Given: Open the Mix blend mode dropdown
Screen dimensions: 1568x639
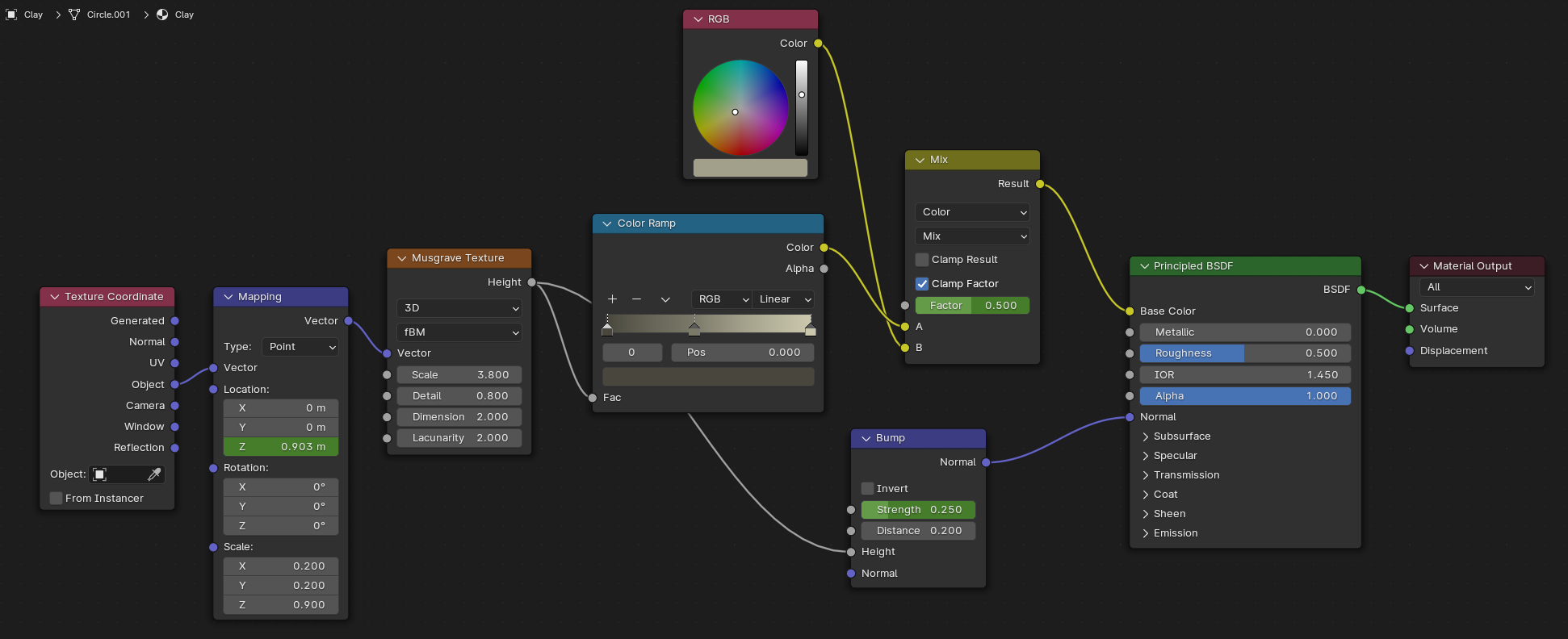Looking at the screenshot, I should click(x=973, y=236).
